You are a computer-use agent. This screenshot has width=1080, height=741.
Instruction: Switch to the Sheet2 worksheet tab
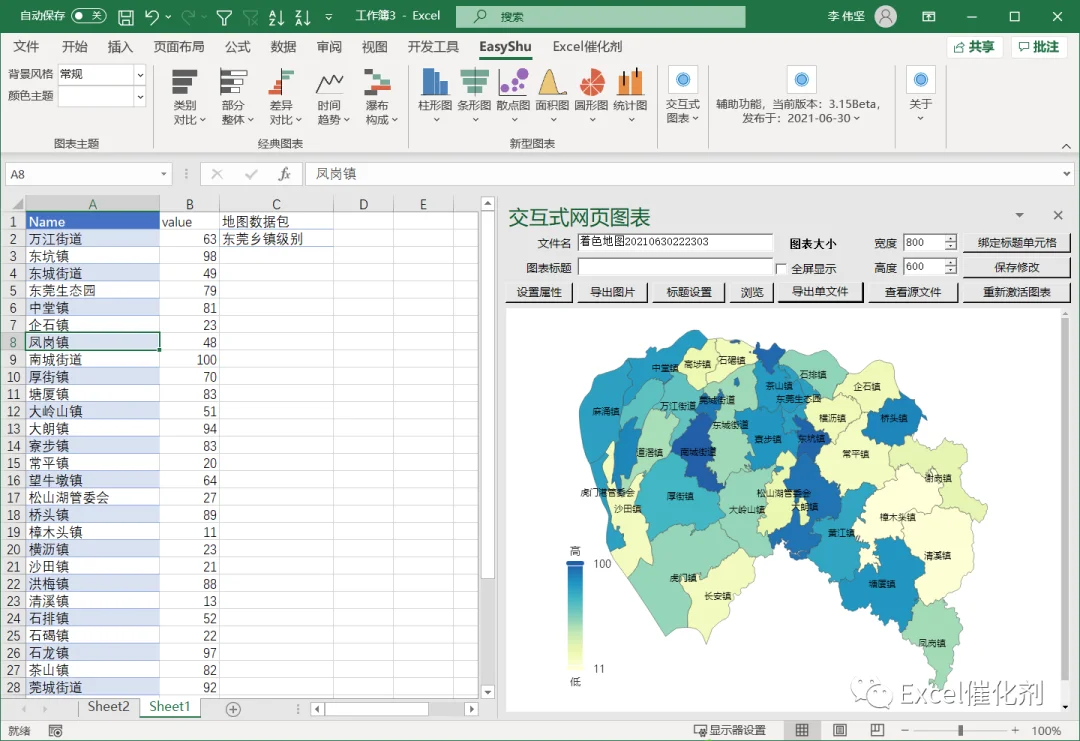pyautogui.click(x=108, y=707)
